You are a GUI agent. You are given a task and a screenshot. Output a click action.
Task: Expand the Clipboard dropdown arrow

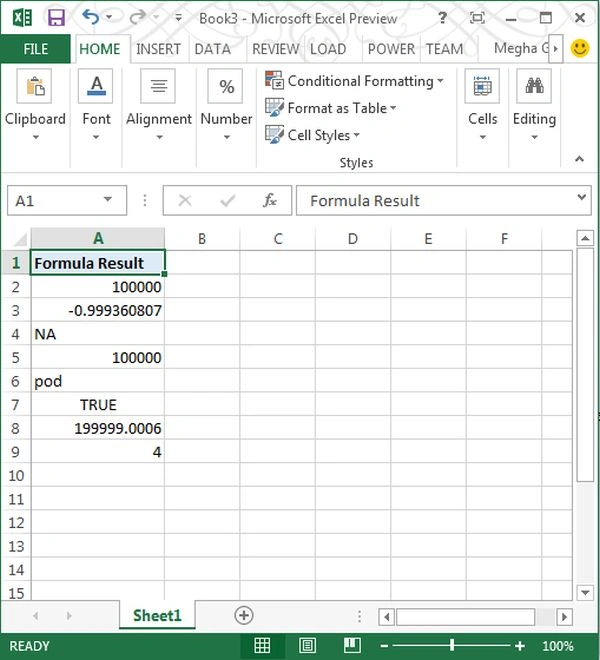click(x=36, y=137)
